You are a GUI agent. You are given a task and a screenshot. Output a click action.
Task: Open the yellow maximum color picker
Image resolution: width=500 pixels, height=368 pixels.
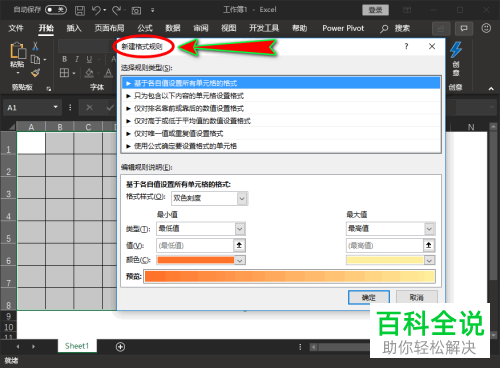point(391,260)
